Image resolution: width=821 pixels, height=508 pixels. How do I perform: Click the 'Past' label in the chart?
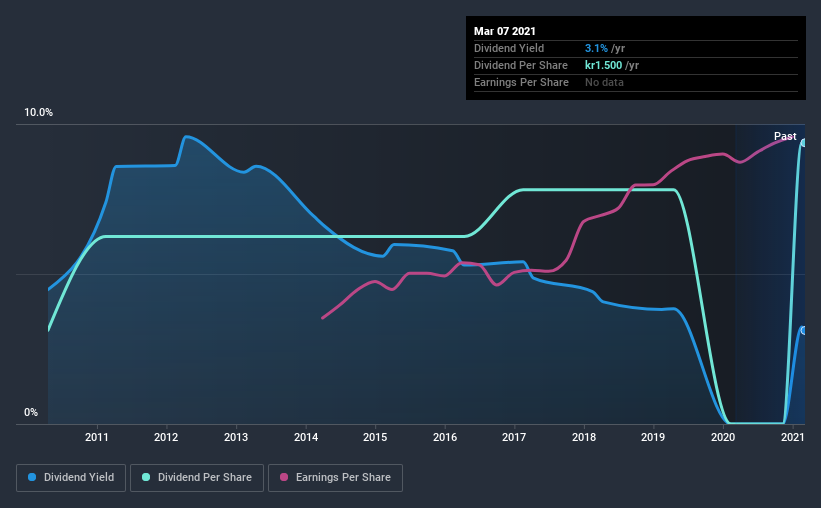[785, 136]
